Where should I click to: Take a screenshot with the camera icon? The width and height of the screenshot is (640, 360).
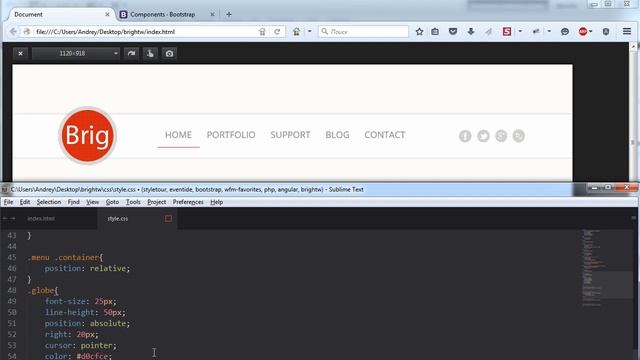click(169, 53)
